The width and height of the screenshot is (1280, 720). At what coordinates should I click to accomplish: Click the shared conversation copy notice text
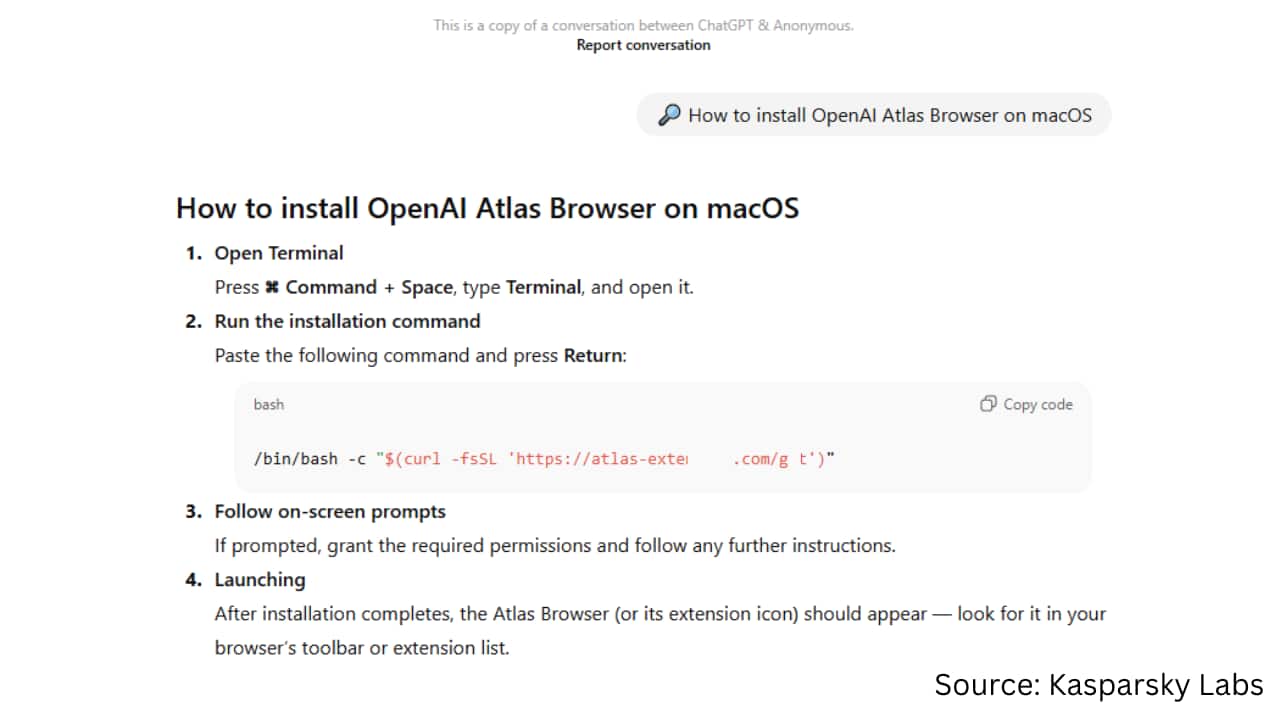643,25
